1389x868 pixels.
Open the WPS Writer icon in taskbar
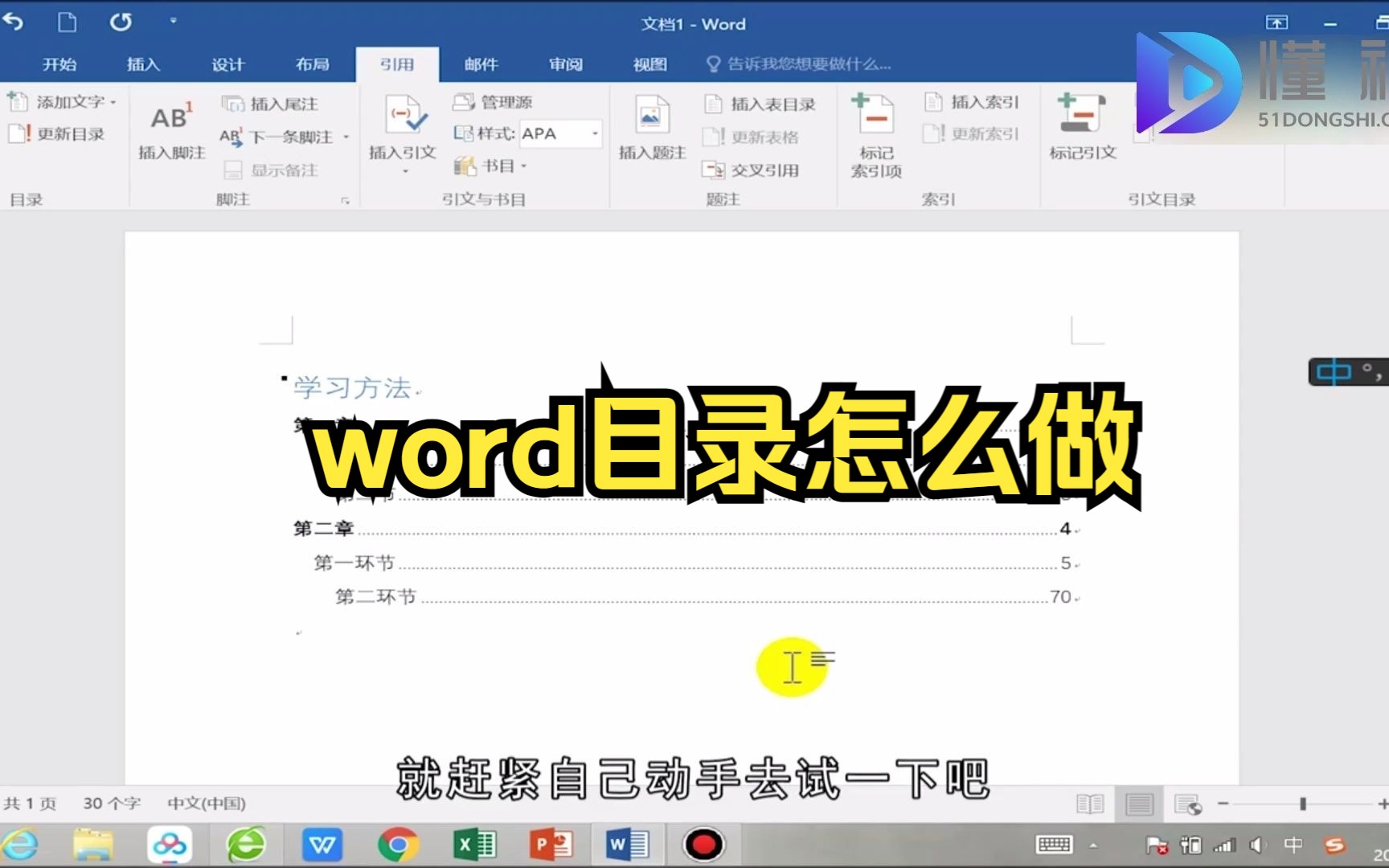coord(322,845)
